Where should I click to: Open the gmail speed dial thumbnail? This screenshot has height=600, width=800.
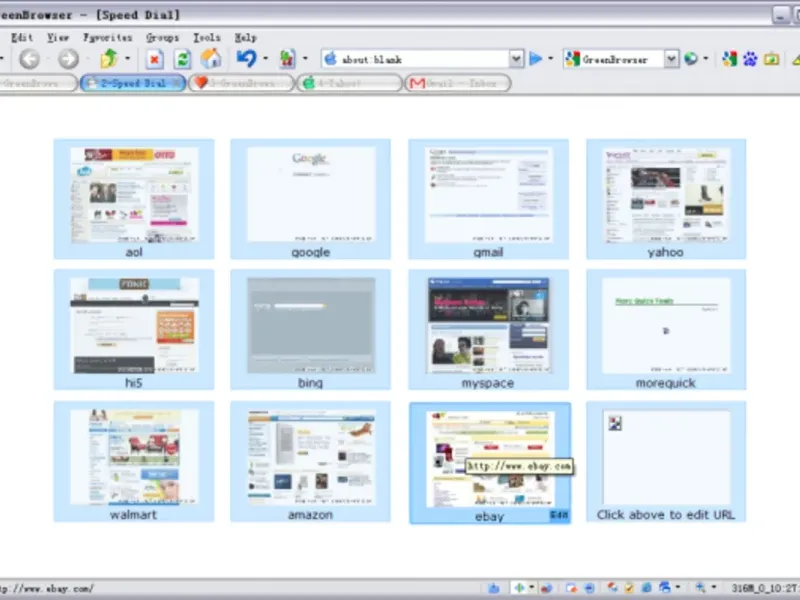488,199
